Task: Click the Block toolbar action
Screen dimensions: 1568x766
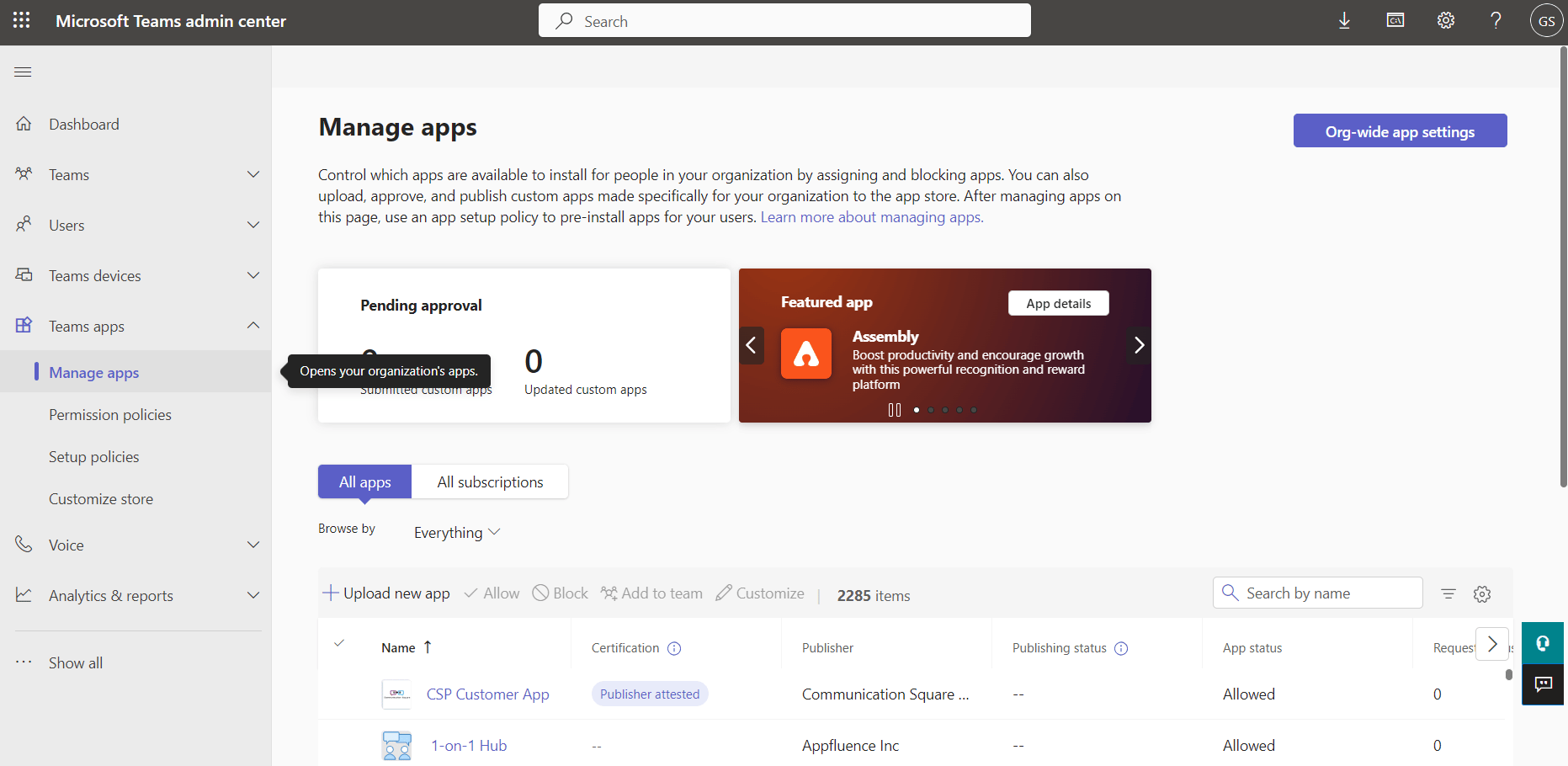Action: pos(561,593)
